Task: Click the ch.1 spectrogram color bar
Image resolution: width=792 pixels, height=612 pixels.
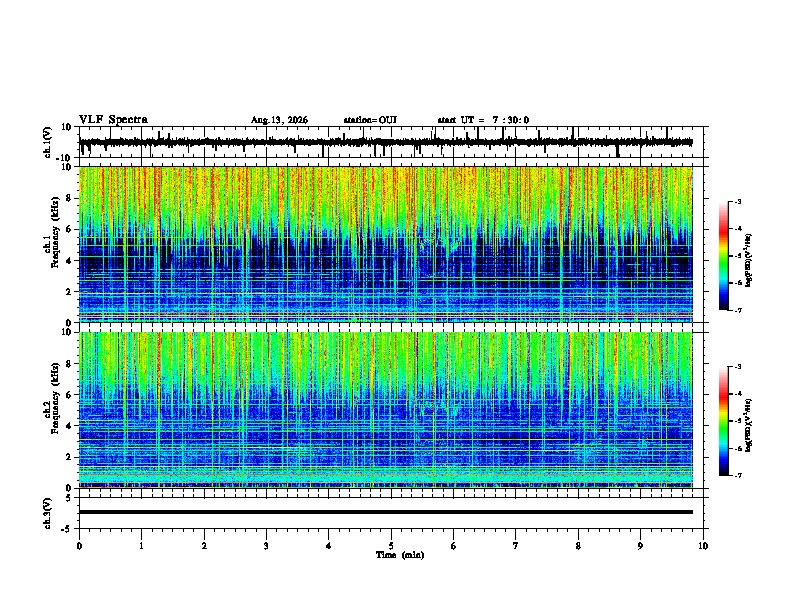Action: pos(723,256)
